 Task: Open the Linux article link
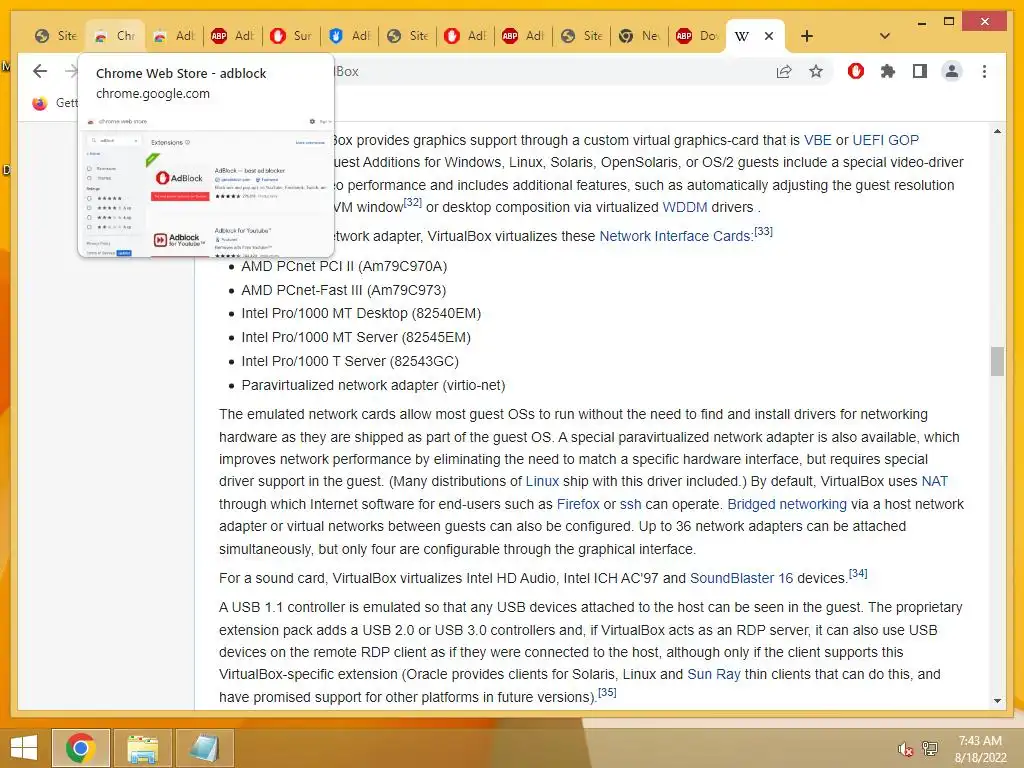pyautogui.click(x=542, y=481)
